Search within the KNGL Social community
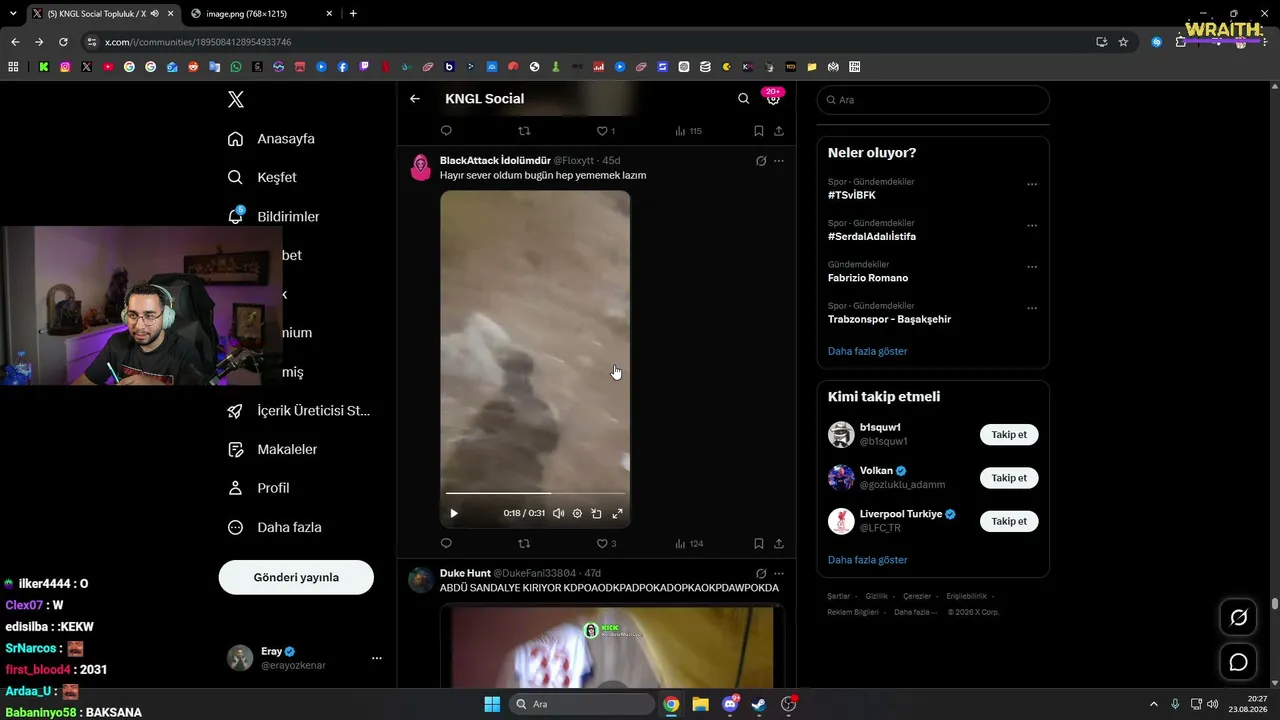1280x720 pixels. click(x=743, y=99)
